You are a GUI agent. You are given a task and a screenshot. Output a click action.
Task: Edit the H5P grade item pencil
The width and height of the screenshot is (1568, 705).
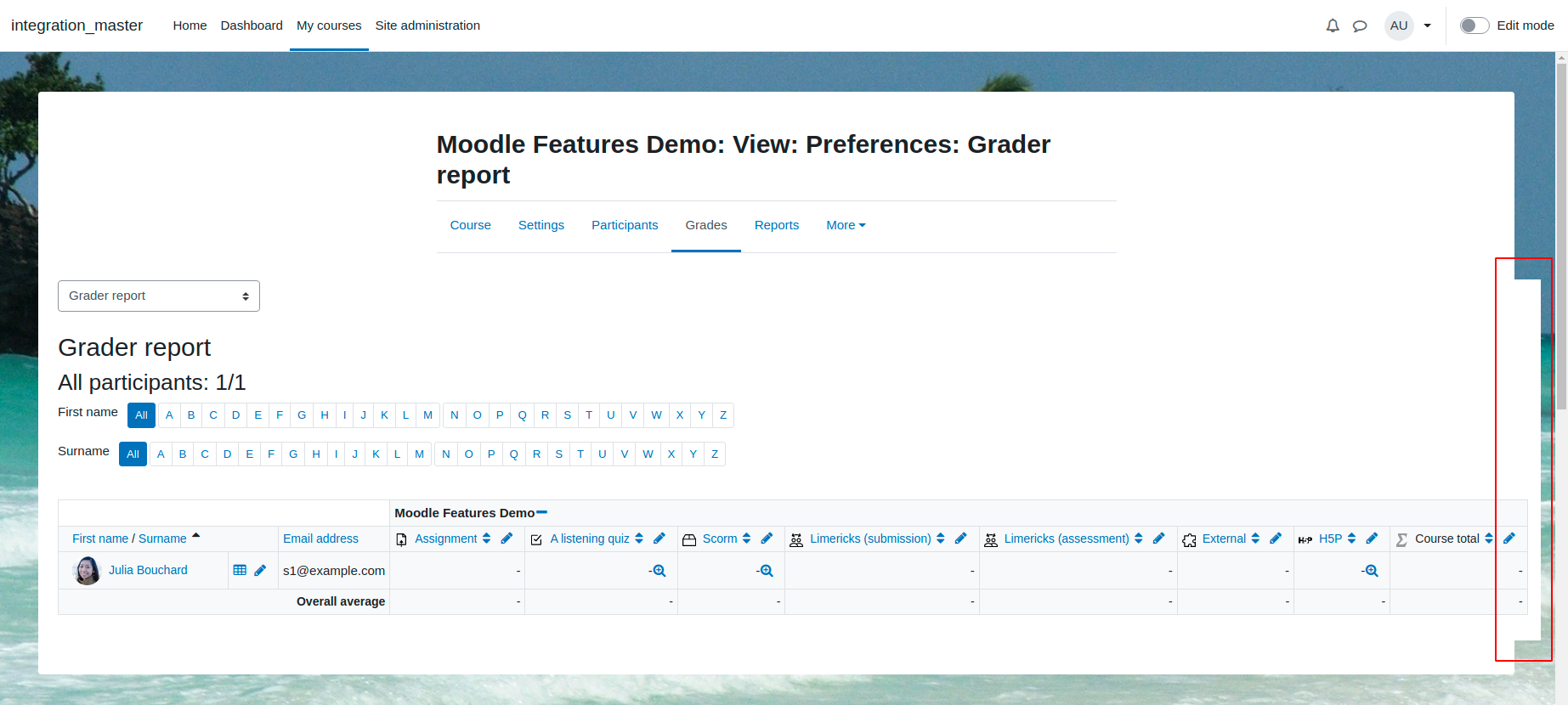(1372, 539)
